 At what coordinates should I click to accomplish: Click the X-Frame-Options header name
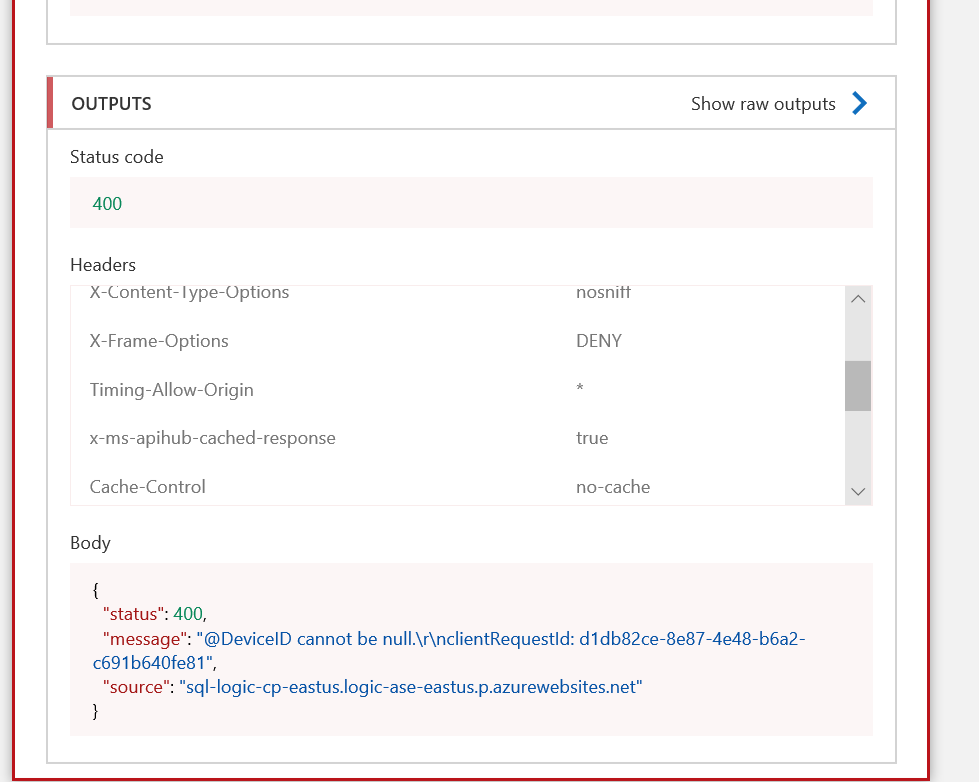pyautogui.click(x=159, y=341)
